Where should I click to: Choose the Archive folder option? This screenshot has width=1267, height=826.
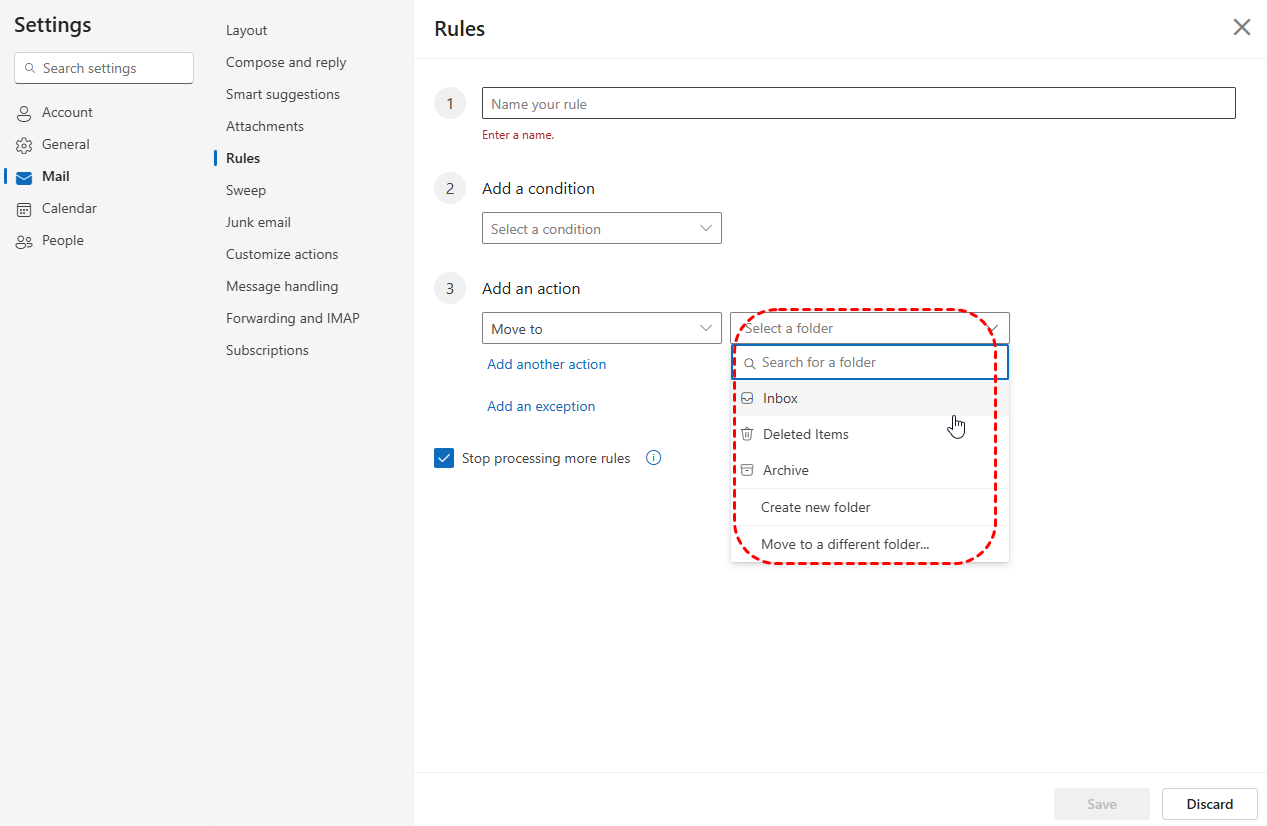(785, 470)
